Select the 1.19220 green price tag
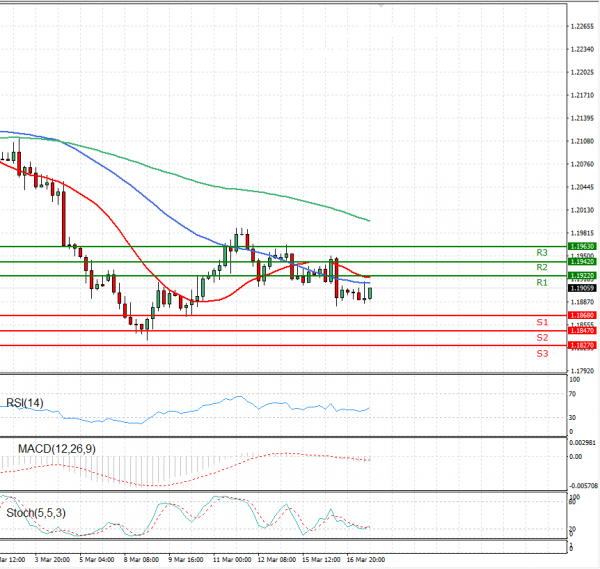The height and width of the screenshot is (569, 600). (x=582, y=276)
